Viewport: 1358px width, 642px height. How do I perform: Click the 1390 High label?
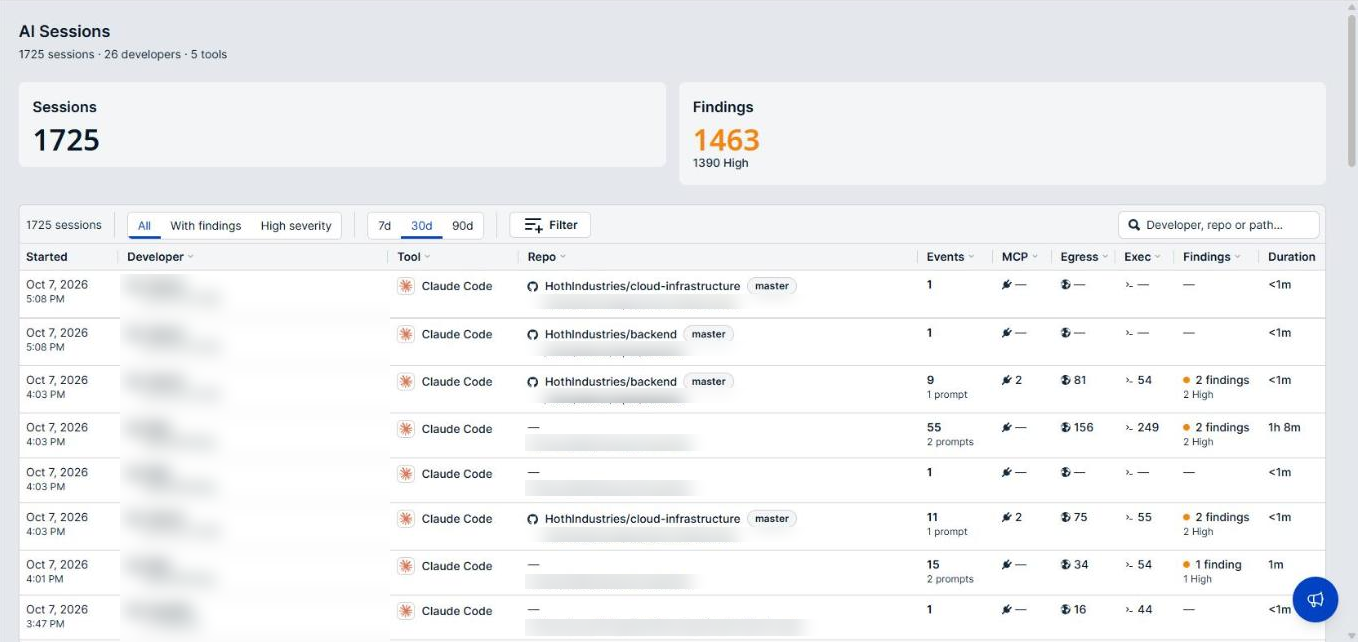coord(721,163)
